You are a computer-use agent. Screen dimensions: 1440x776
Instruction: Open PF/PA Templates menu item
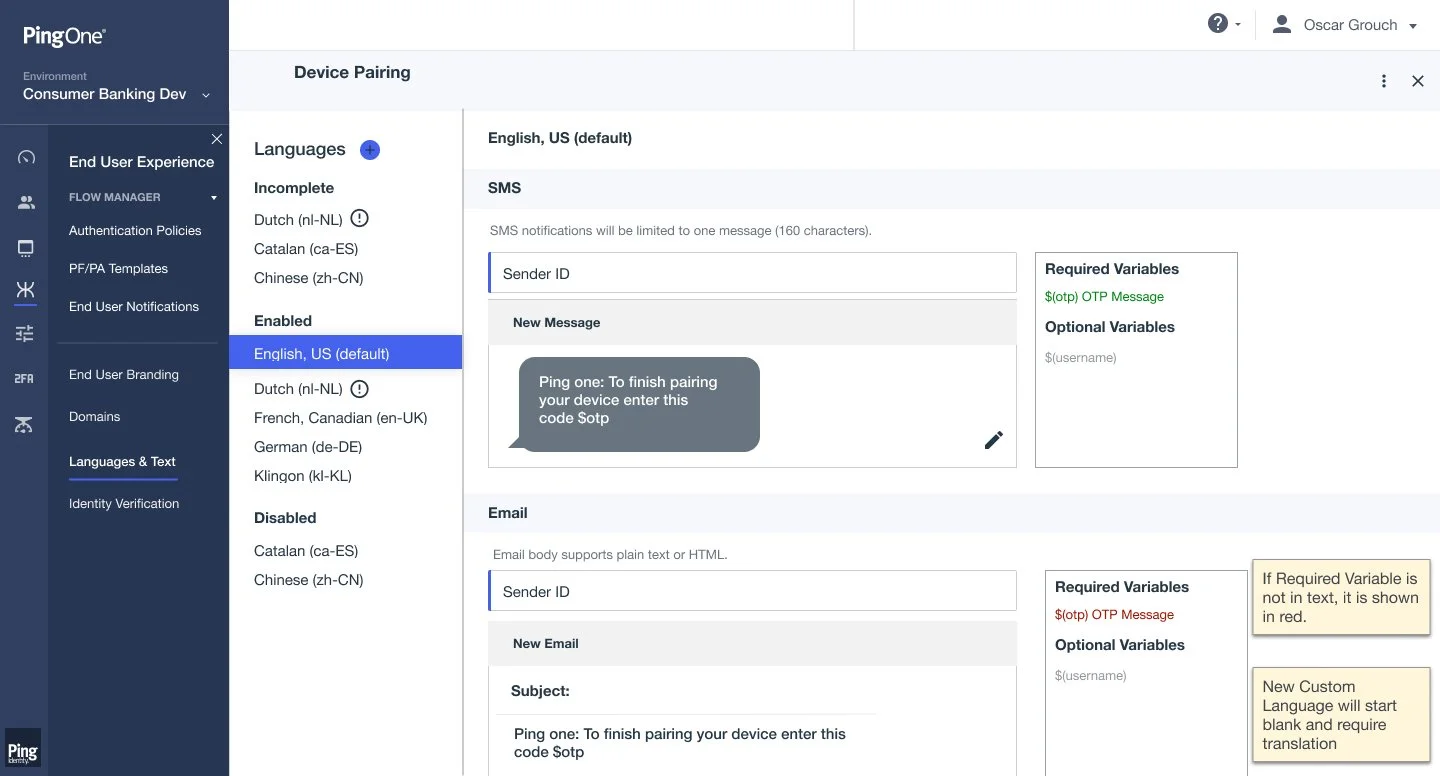coord(118,269)
